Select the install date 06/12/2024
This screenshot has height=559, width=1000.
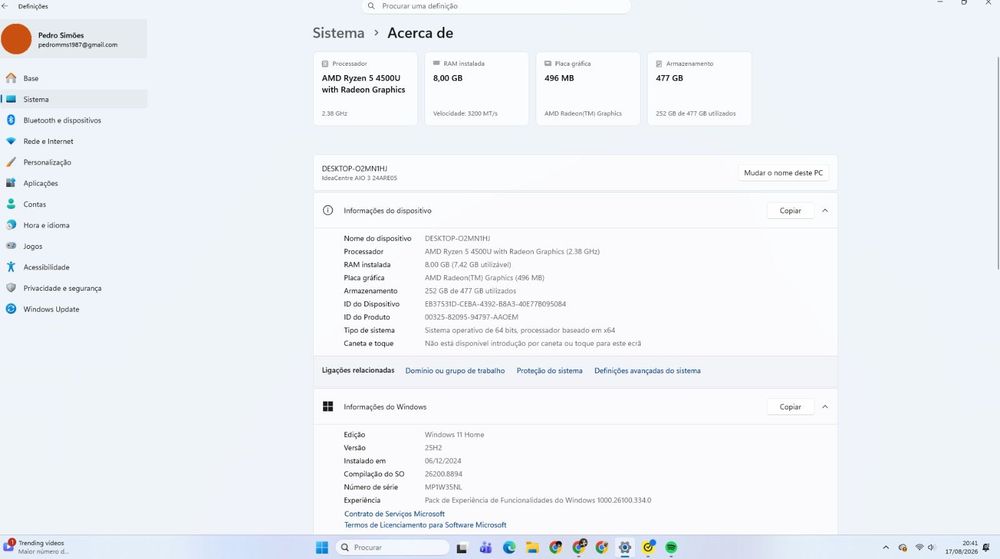[443, 461]
